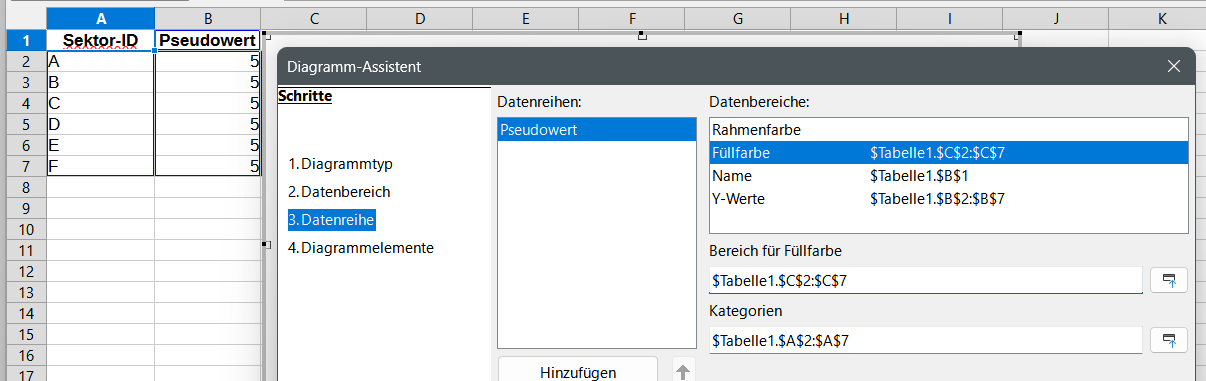The width and height of the screenshot is (1206, 381).
Task: Select Rahmenfarbe row in Datenbereiche
Action: 948,130
